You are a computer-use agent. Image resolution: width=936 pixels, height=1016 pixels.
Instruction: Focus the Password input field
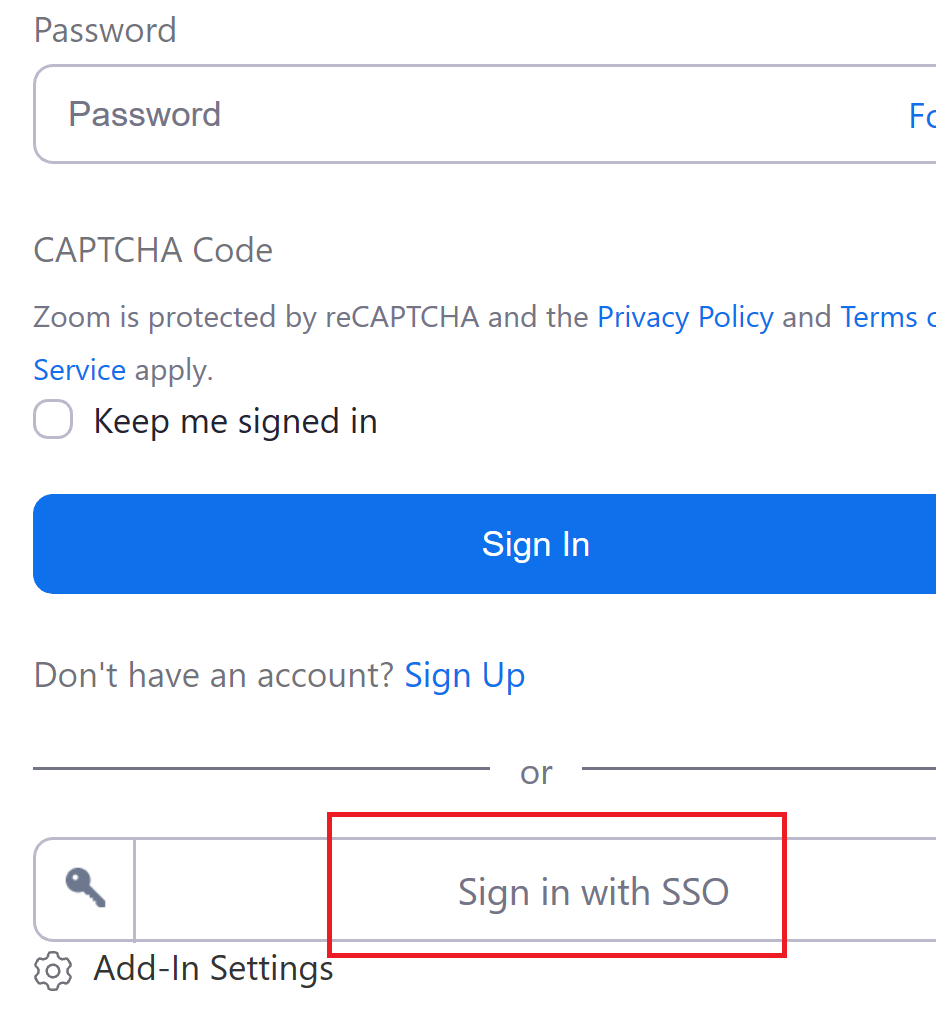(x=485, y=114)
